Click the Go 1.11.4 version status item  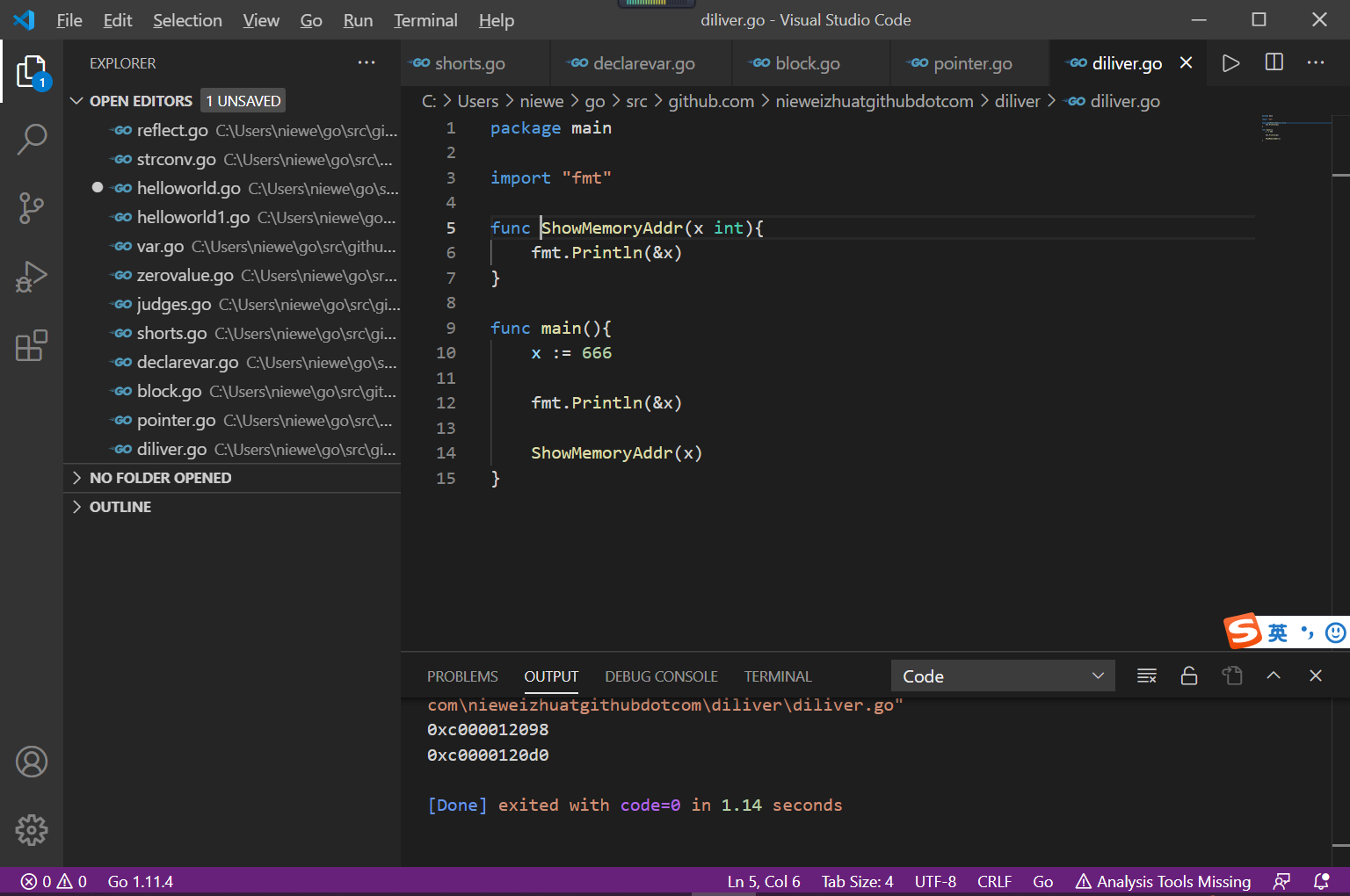click(141, 881)
